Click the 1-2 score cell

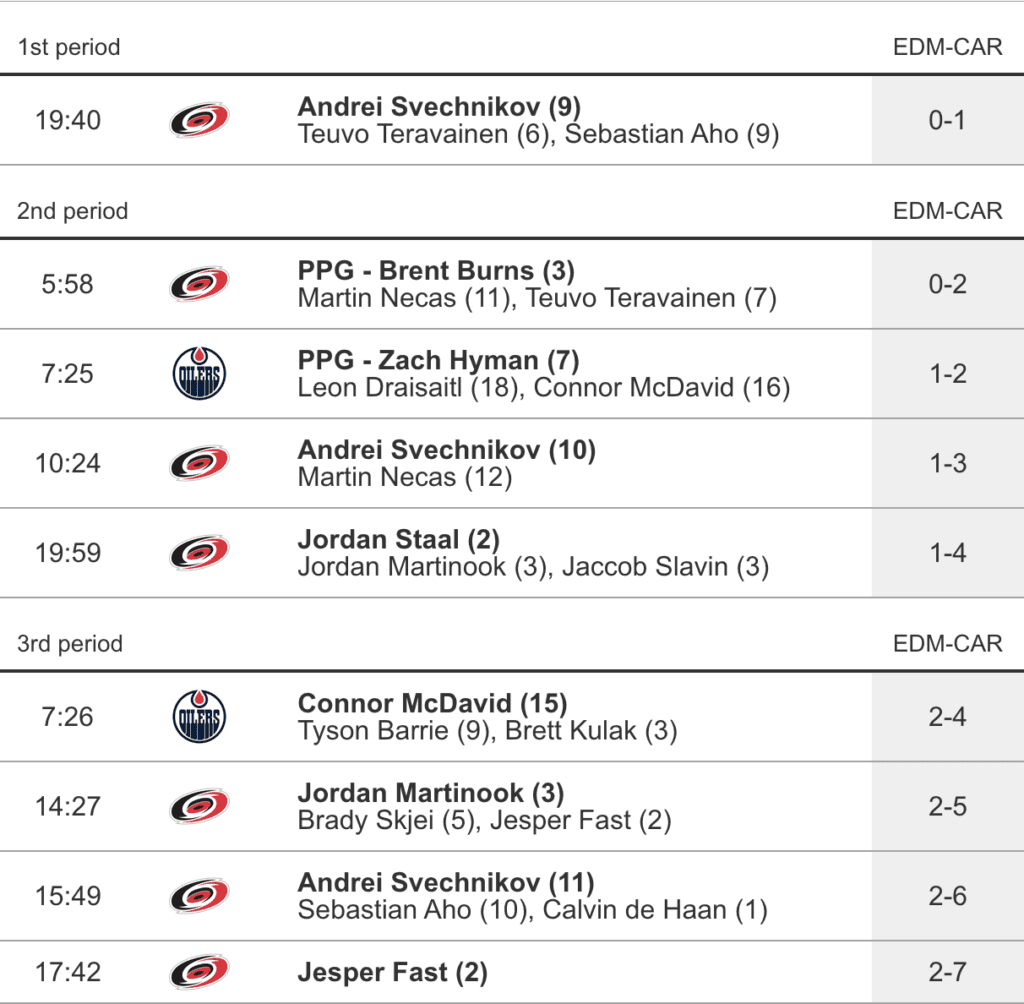(947, 374)
